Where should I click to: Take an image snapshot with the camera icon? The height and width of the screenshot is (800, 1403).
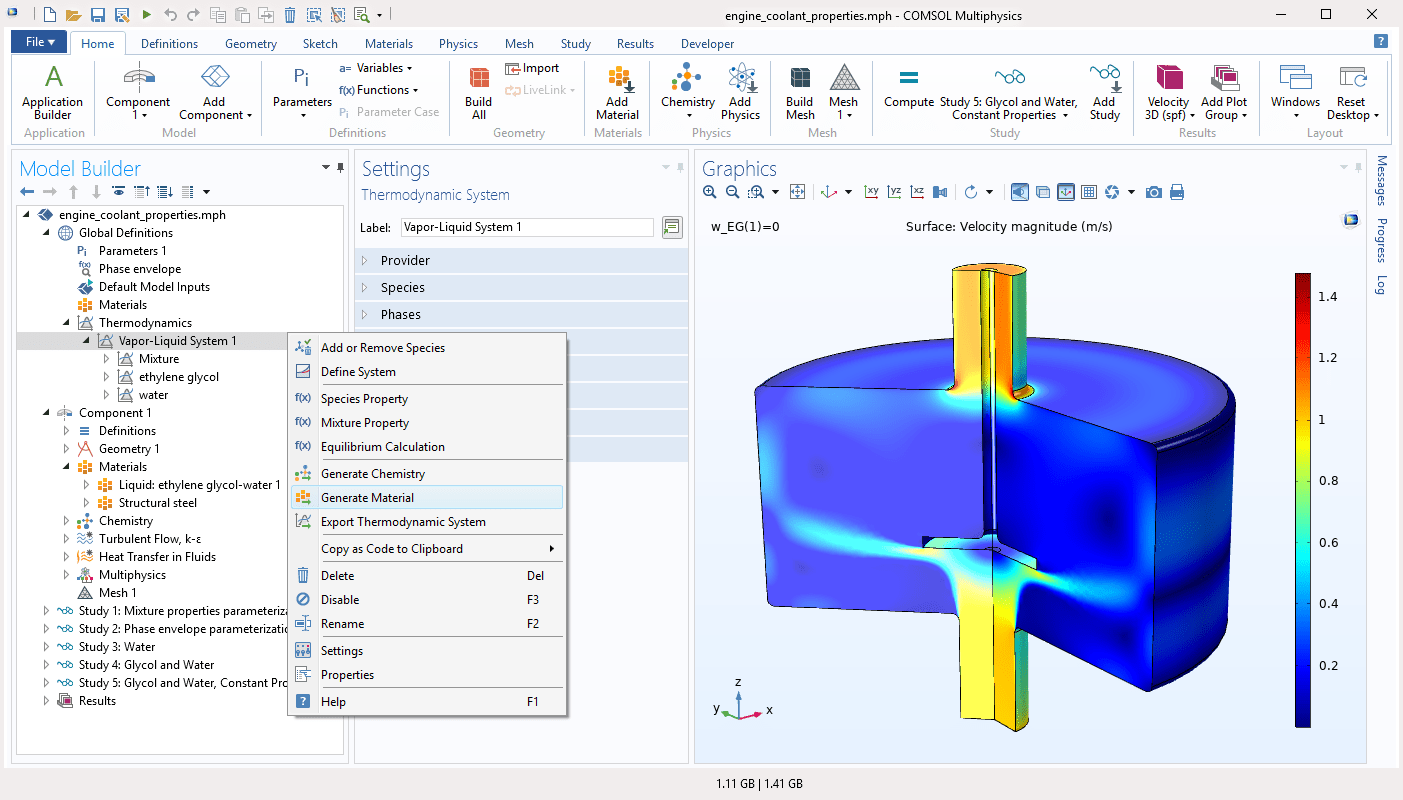coord(1153,191)
